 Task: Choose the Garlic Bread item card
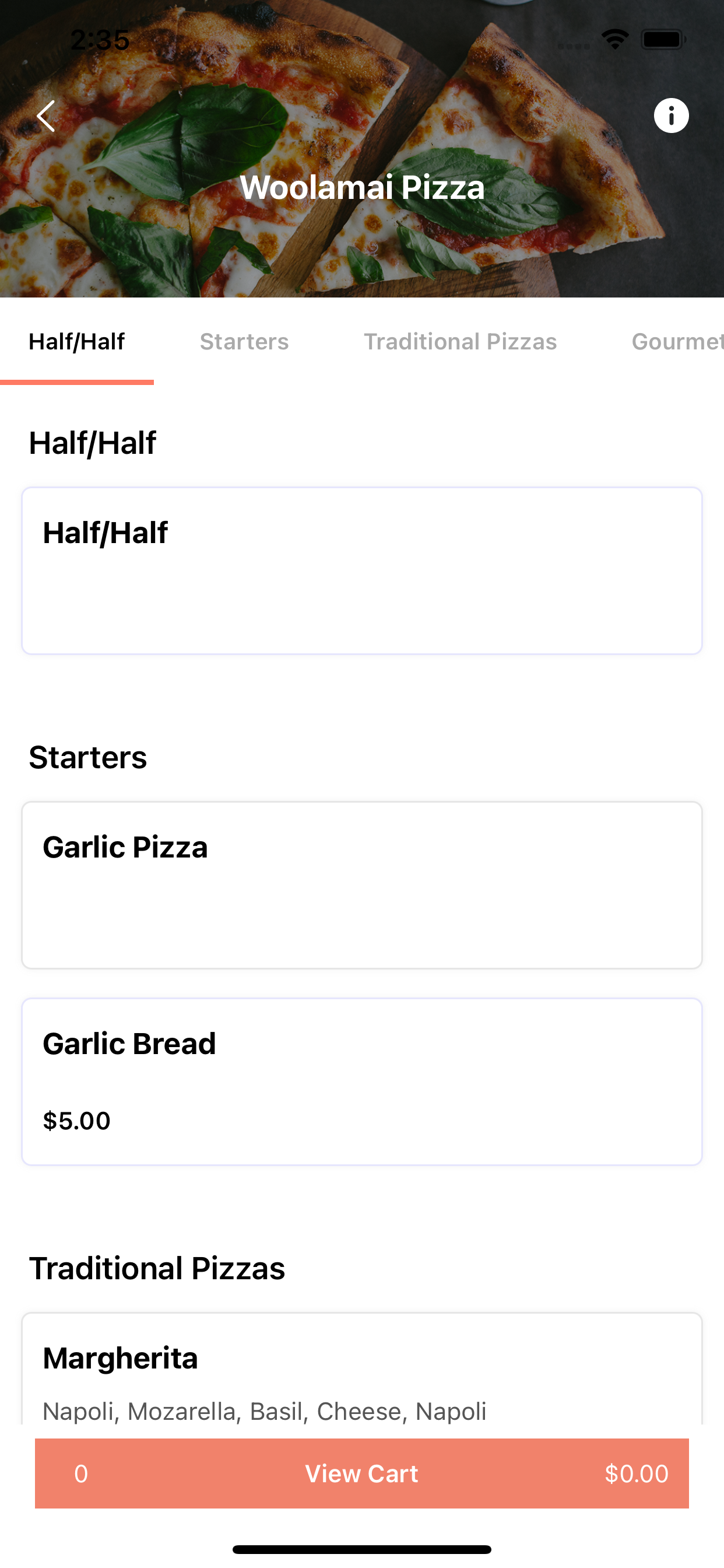(x=362, y=1081)
